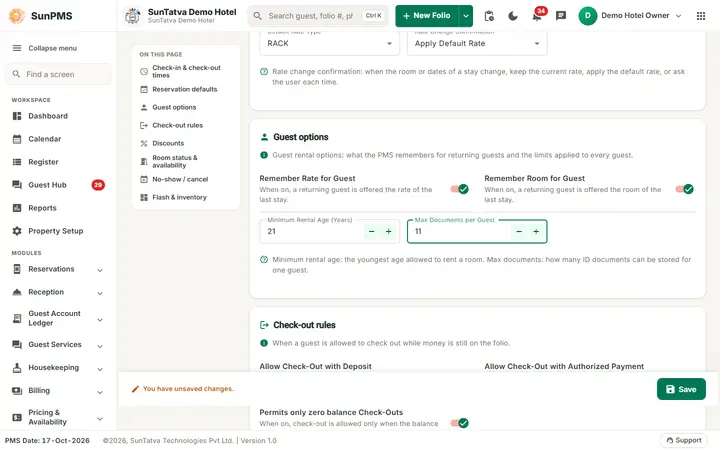
Task: Expand the Housekeeping module
Action: pos(100,369)
